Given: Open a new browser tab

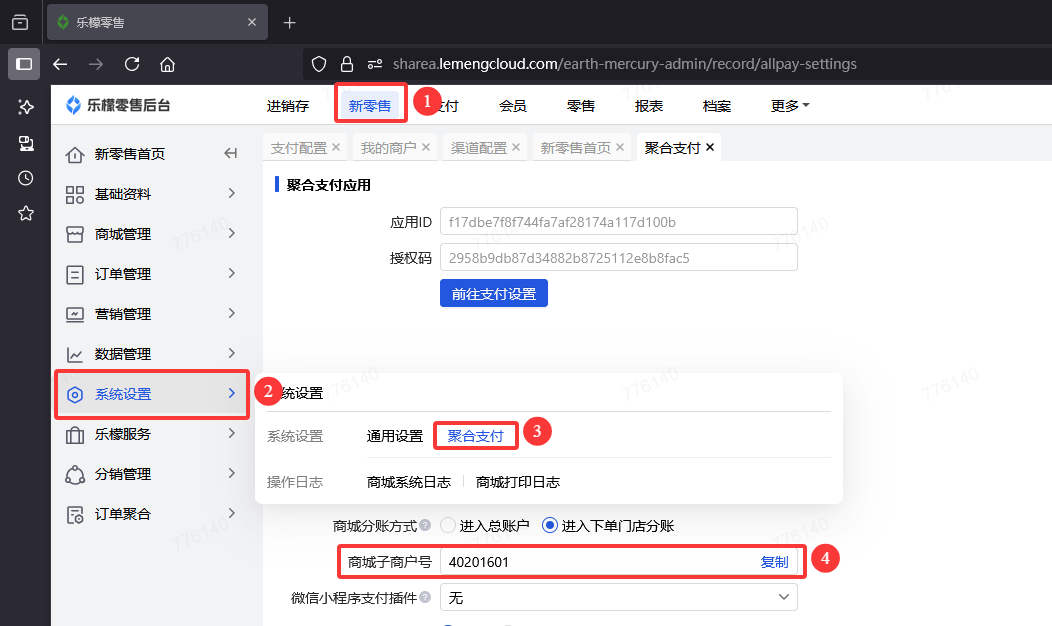Looking at the screenshot, I should pos(289,23).
